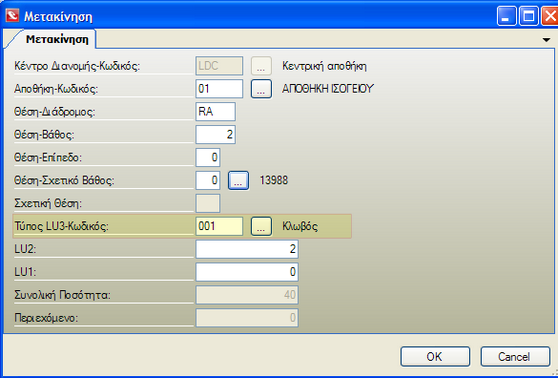Minimize the Μετακίνηση window
This screenshot has width=558, height=378.
coord(506,16)
